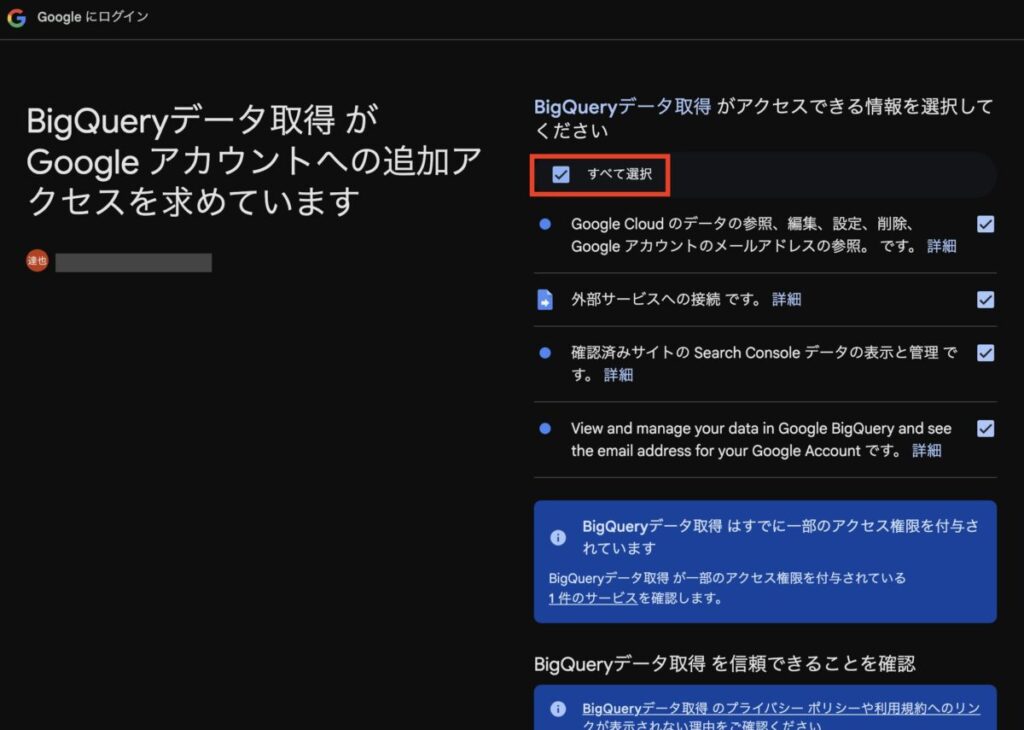Uncheck the Search Console data permission checkbox
Image resolution: width=1024 pixels, height=730 pixels.
click(985, 353)
